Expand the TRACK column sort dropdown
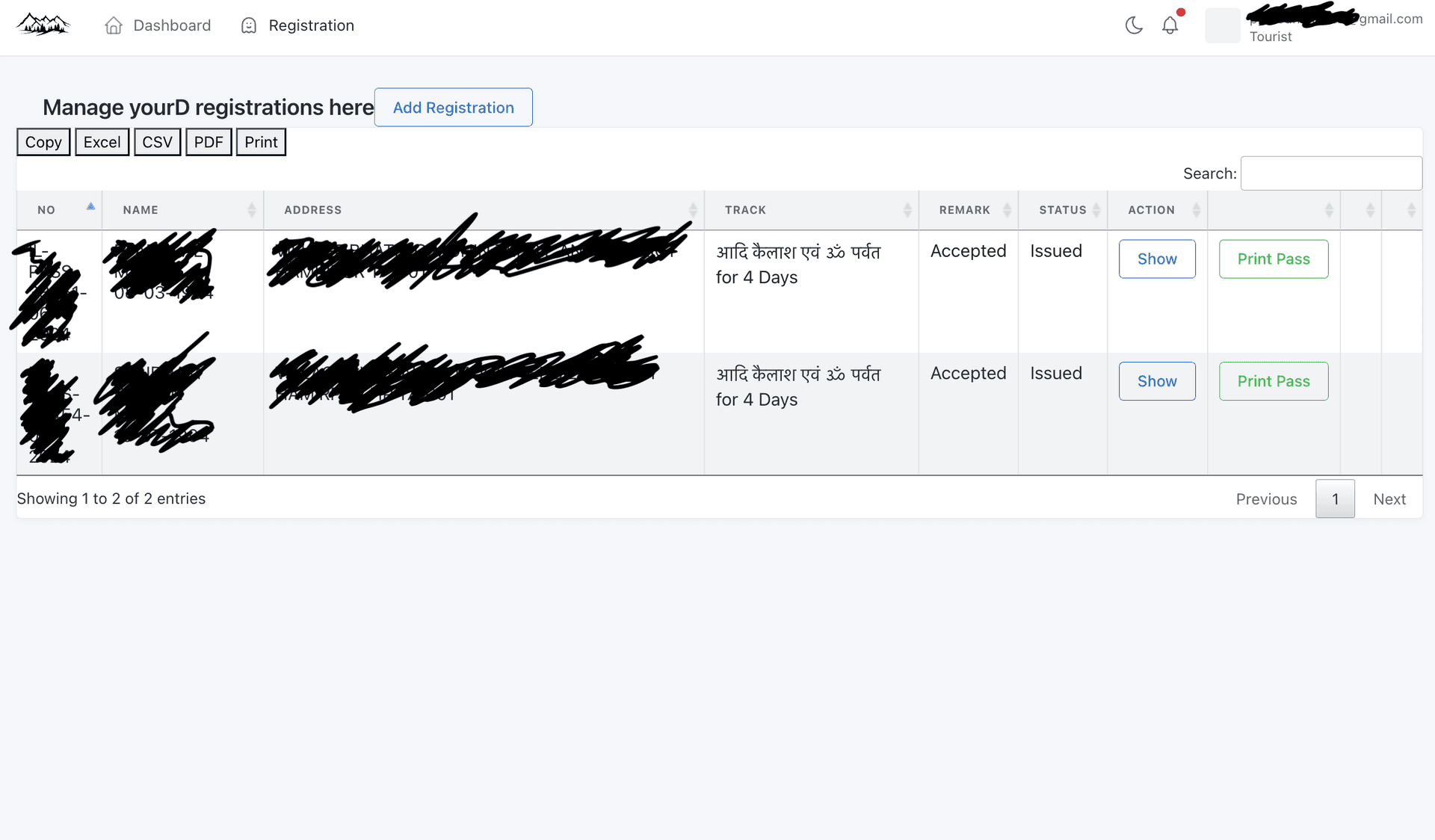 click(904, 210)
